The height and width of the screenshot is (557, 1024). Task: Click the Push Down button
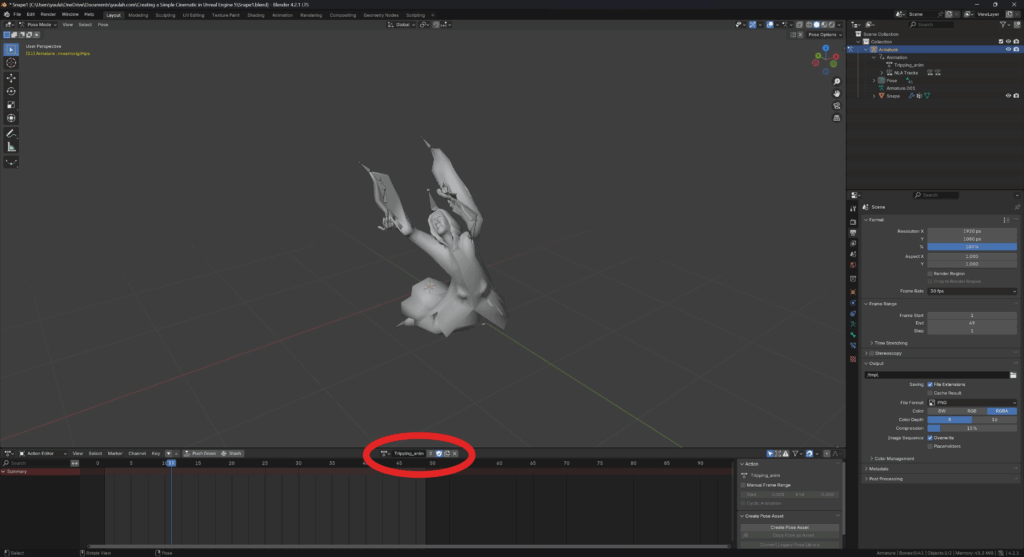201,453
